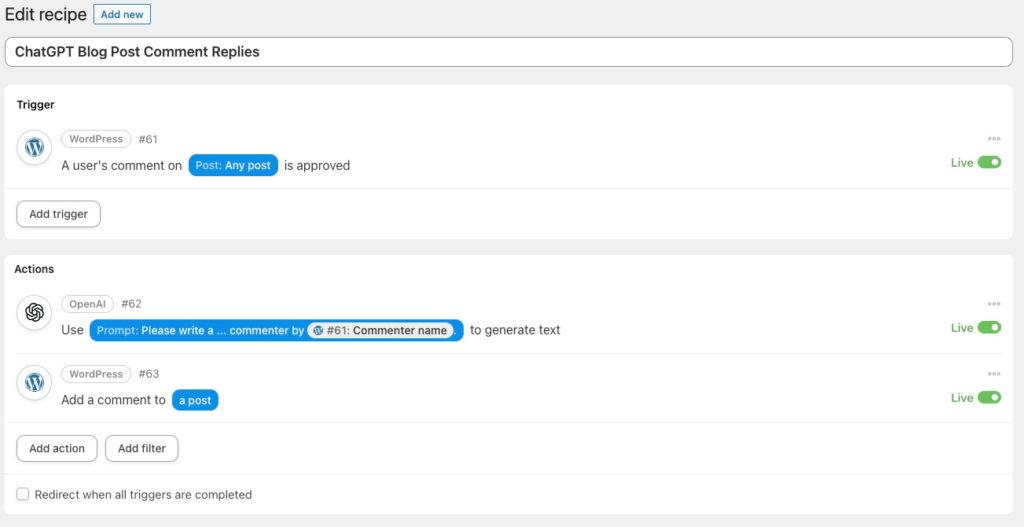Disable the Live switch on OpenAI action
This screenshot has width=1024, height=527.
pos(989,328)
